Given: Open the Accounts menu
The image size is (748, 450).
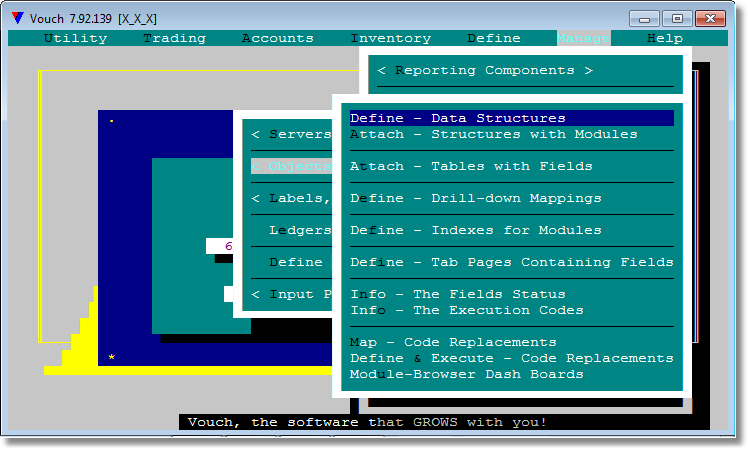Looking at the screenshot, I should coord(277,38).
